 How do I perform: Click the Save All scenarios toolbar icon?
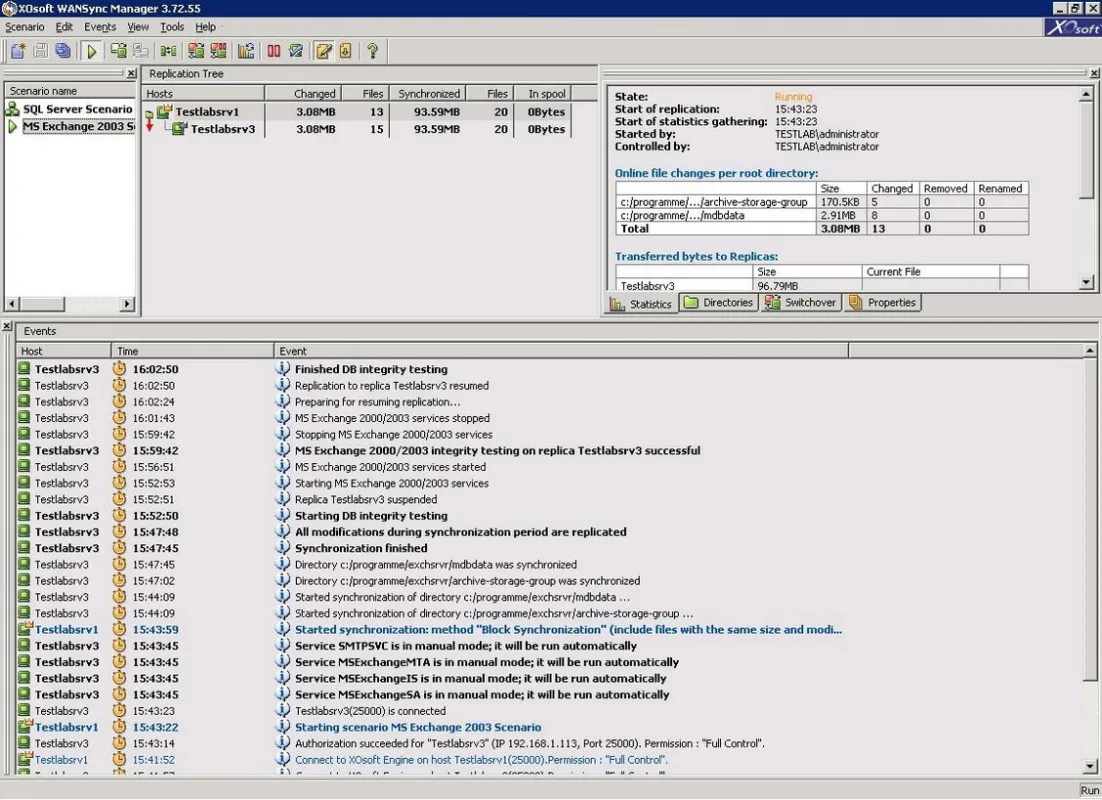click(63, 51)
